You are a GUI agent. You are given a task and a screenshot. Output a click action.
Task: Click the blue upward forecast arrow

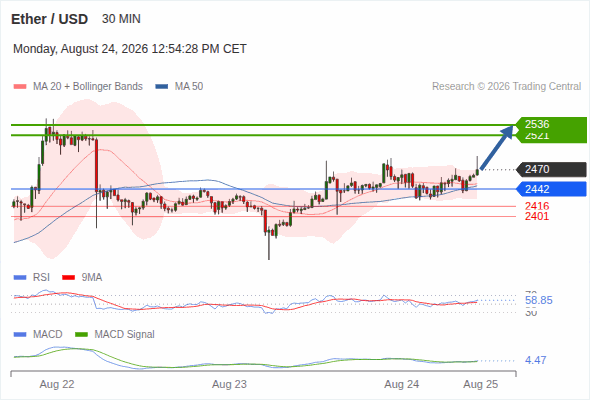click(497, 148)
